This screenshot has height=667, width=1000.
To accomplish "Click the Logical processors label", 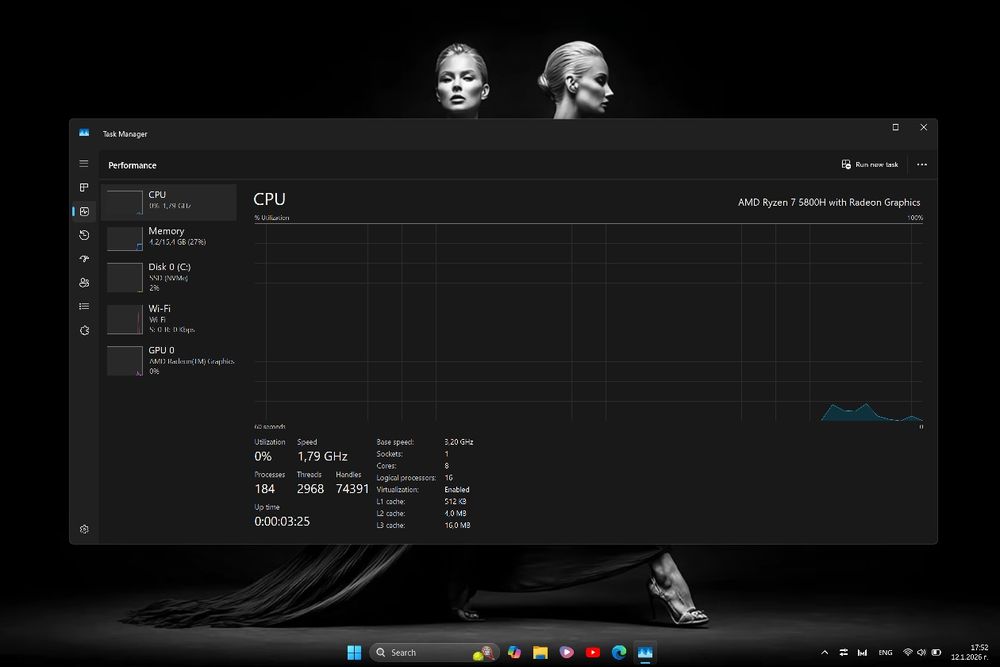I will point(406,478).
